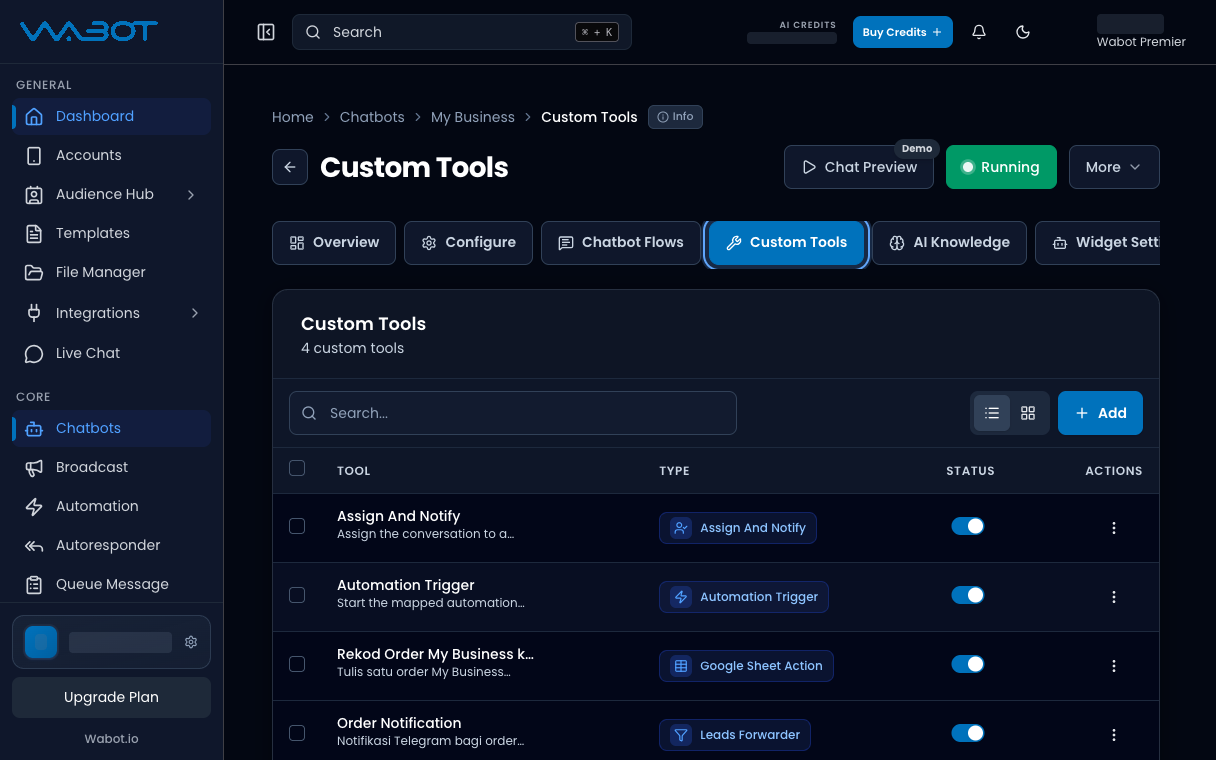The height and width of the screenshot is (760, 1216).
Task: Open Accounts from sidebar
Action: (x=111, y=155)
